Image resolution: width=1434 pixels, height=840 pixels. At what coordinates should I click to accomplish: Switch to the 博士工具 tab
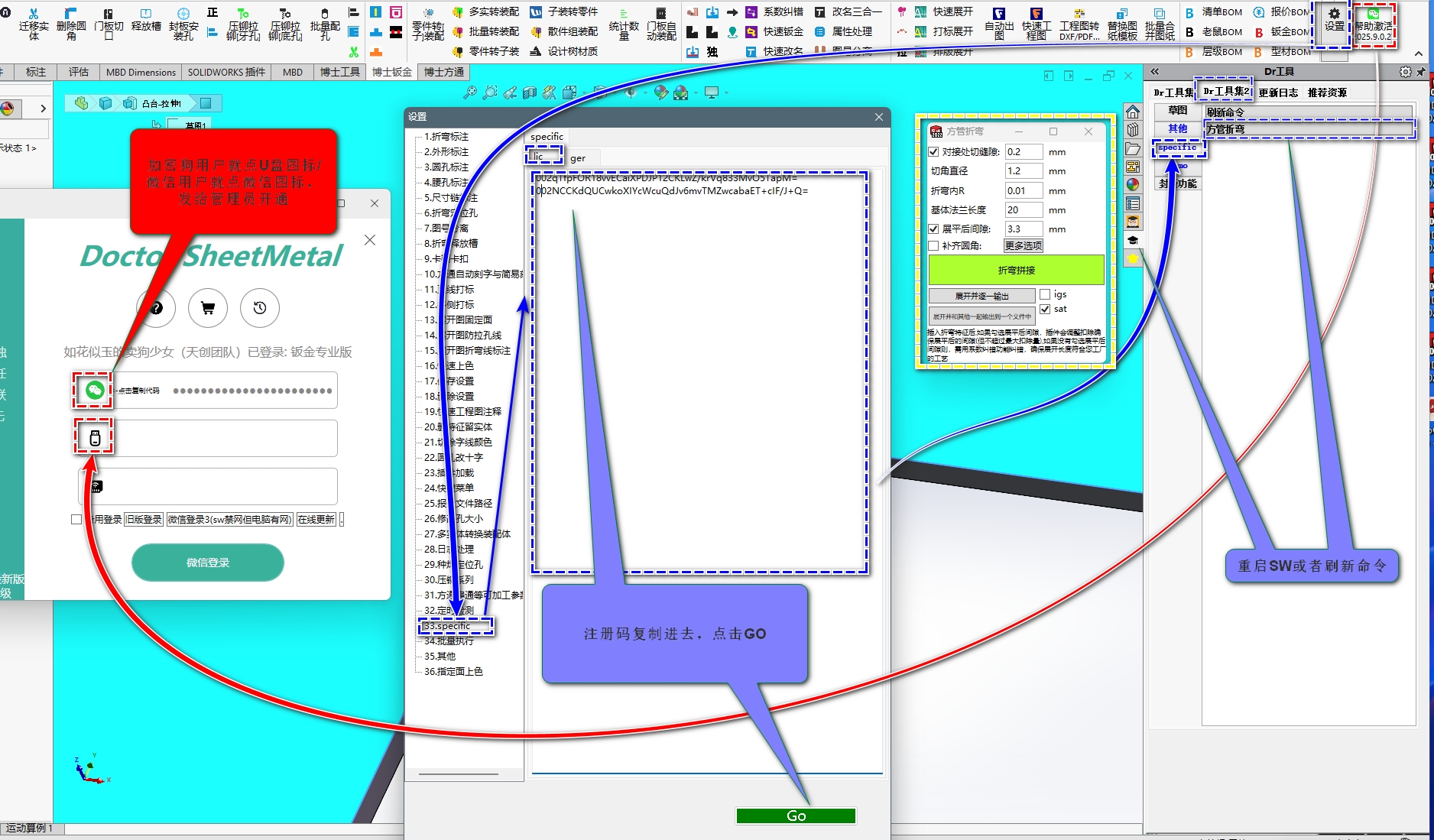tap(340, 72)
